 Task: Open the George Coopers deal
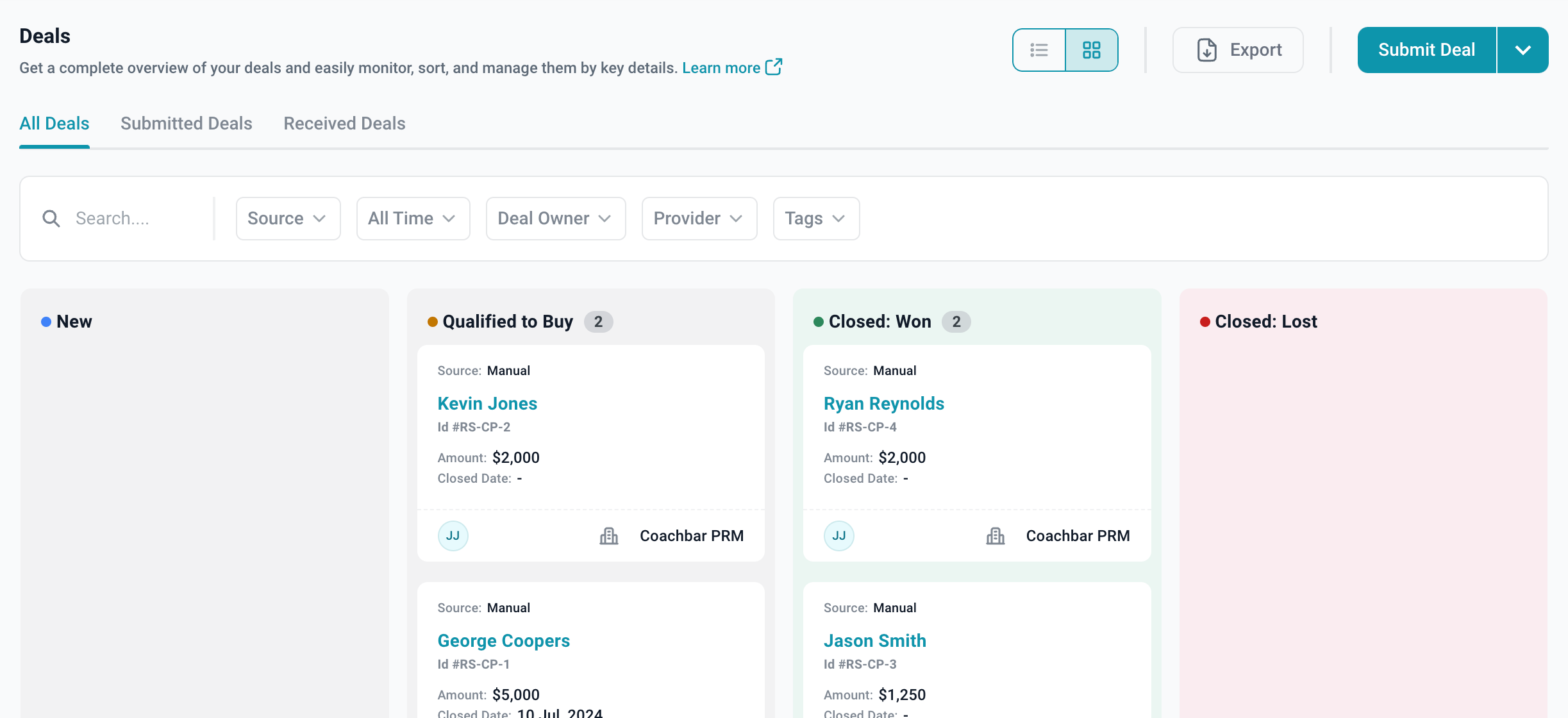pyautogui.click(x=503, y=640)
